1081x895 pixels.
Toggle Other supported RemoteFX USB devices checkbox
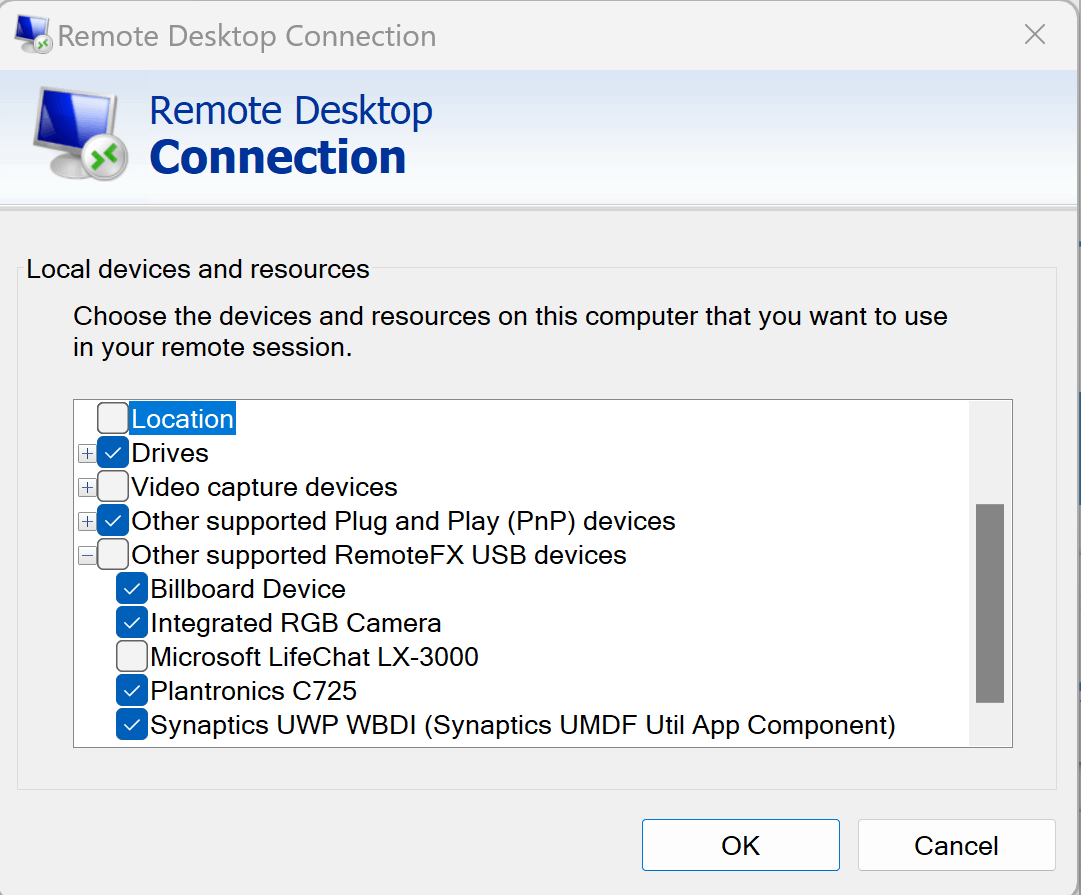point(113,555)
